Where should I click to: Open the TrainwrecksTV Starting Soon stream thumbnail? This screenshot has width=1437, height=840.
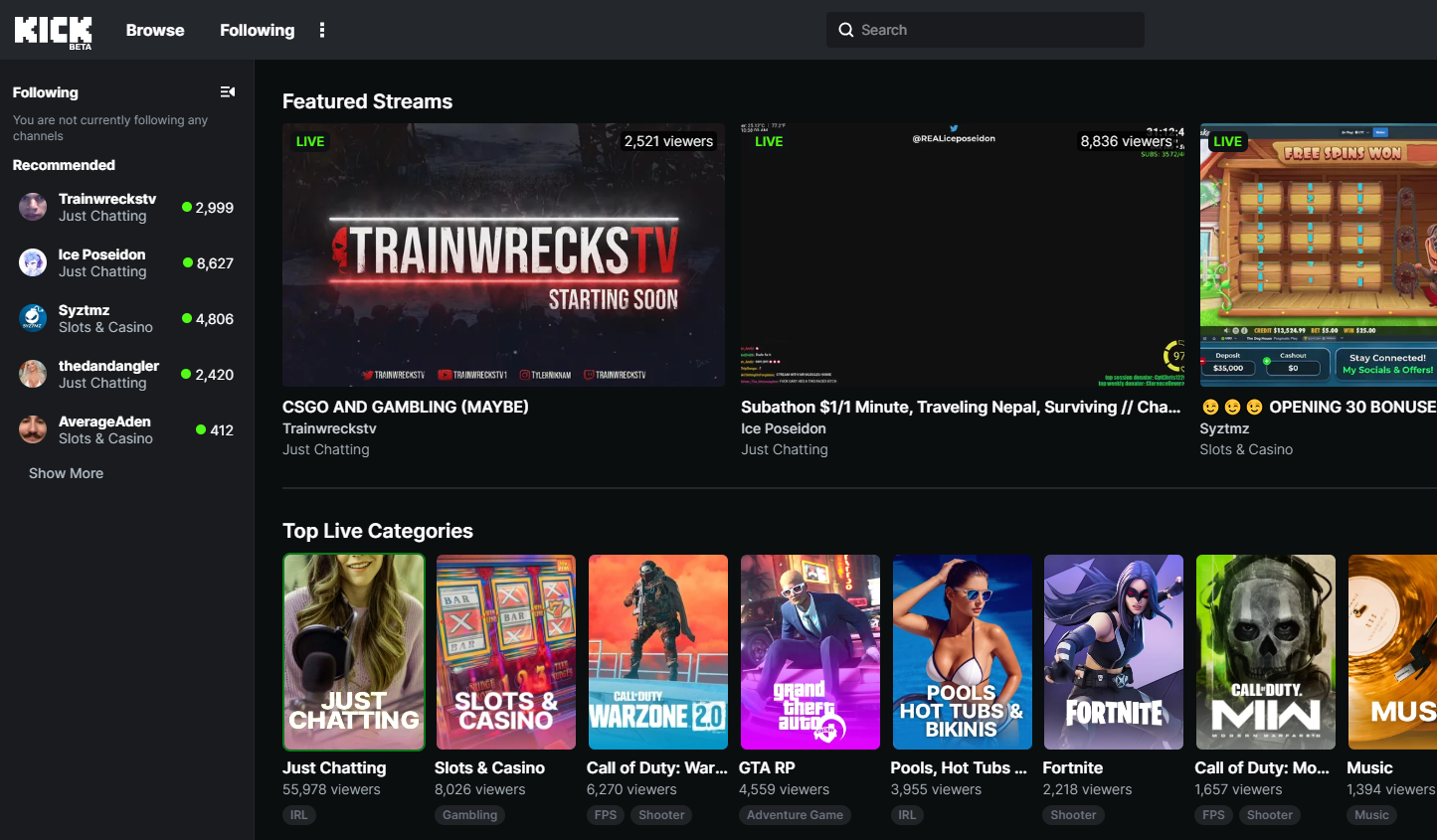(503, 254)
